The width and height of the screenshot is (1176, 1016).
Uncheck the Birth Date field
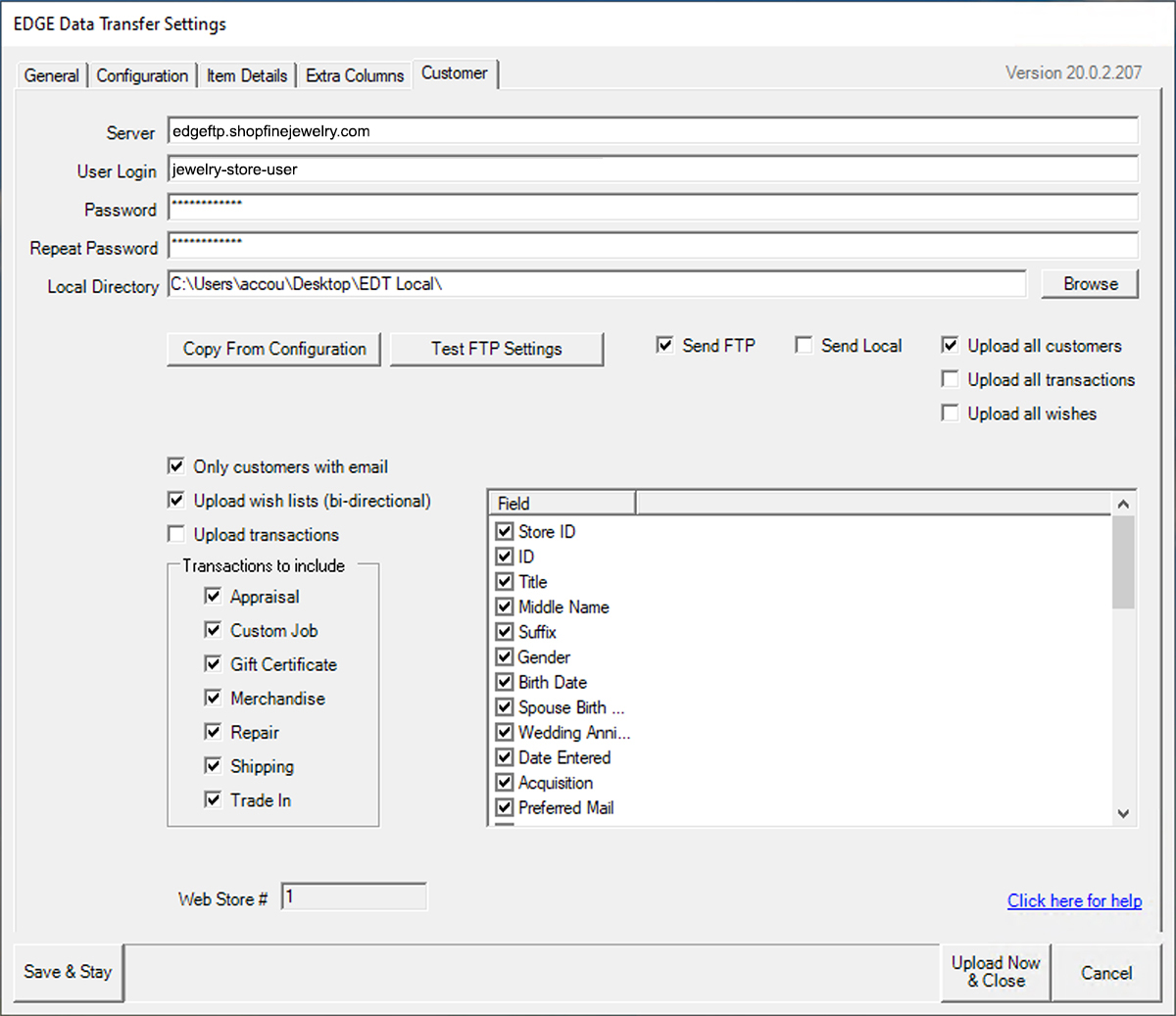(505, 682)
